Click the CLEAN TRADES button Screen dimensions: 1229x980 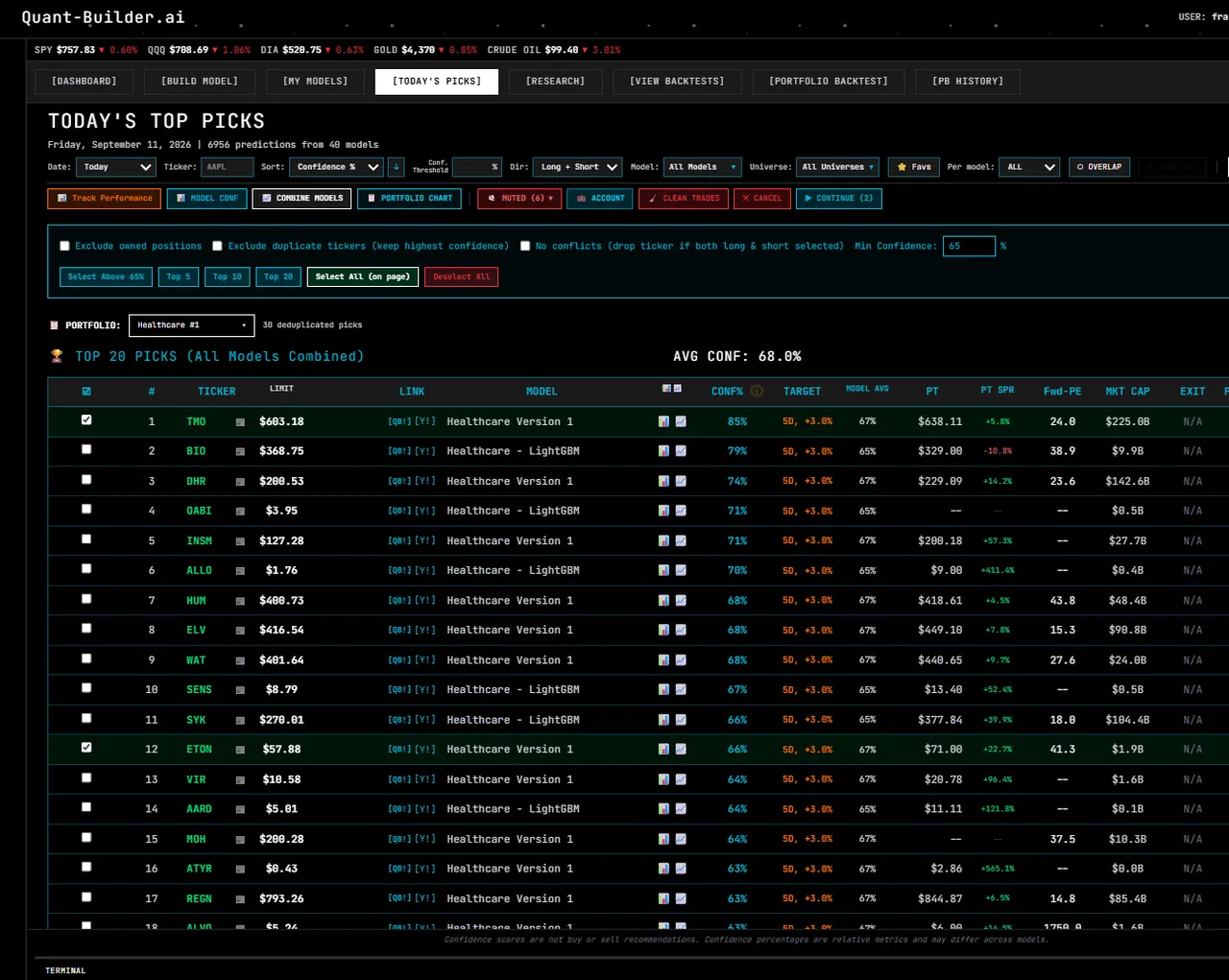point(683,199)
